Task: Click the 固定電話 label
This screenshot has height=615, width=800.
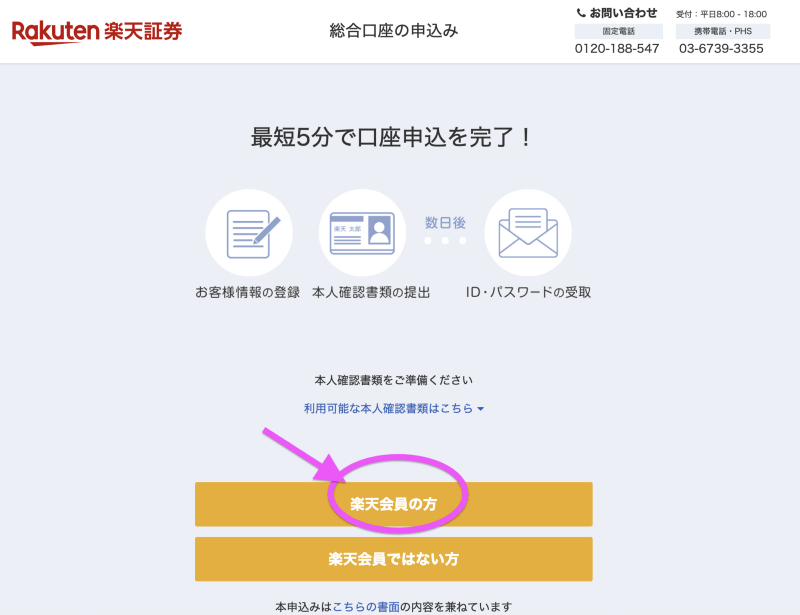Action: (x=618, y=31)
